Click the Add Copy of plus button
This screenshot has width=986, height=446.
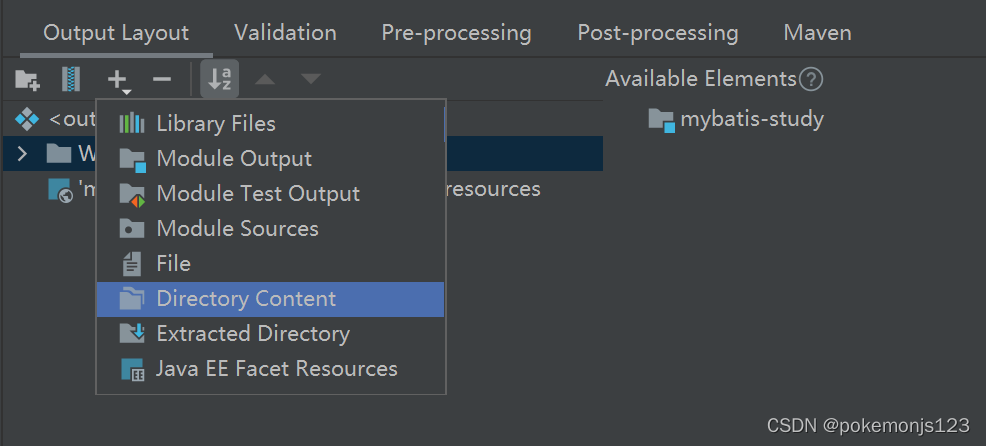point(118,79)
